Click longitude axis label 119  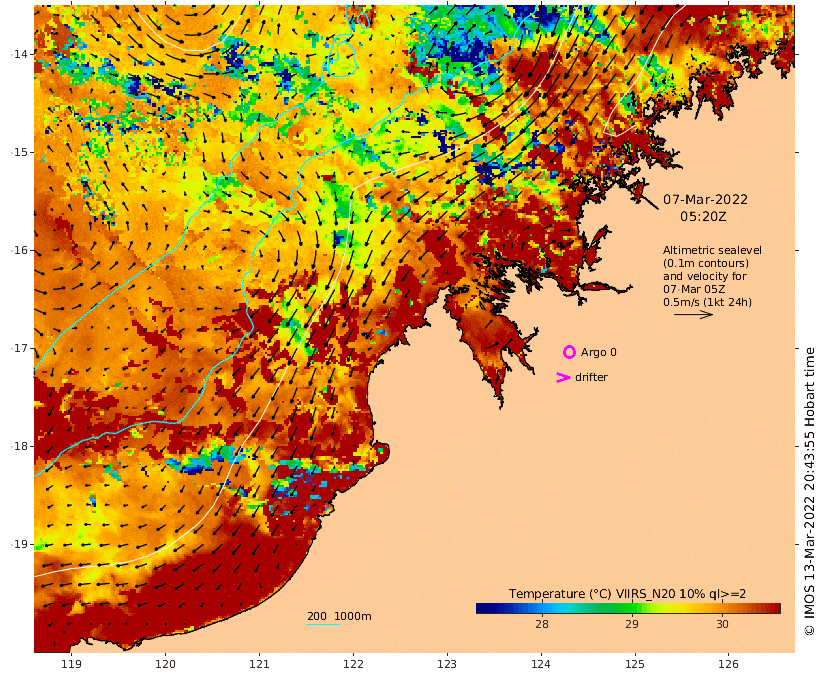point(72,664)
